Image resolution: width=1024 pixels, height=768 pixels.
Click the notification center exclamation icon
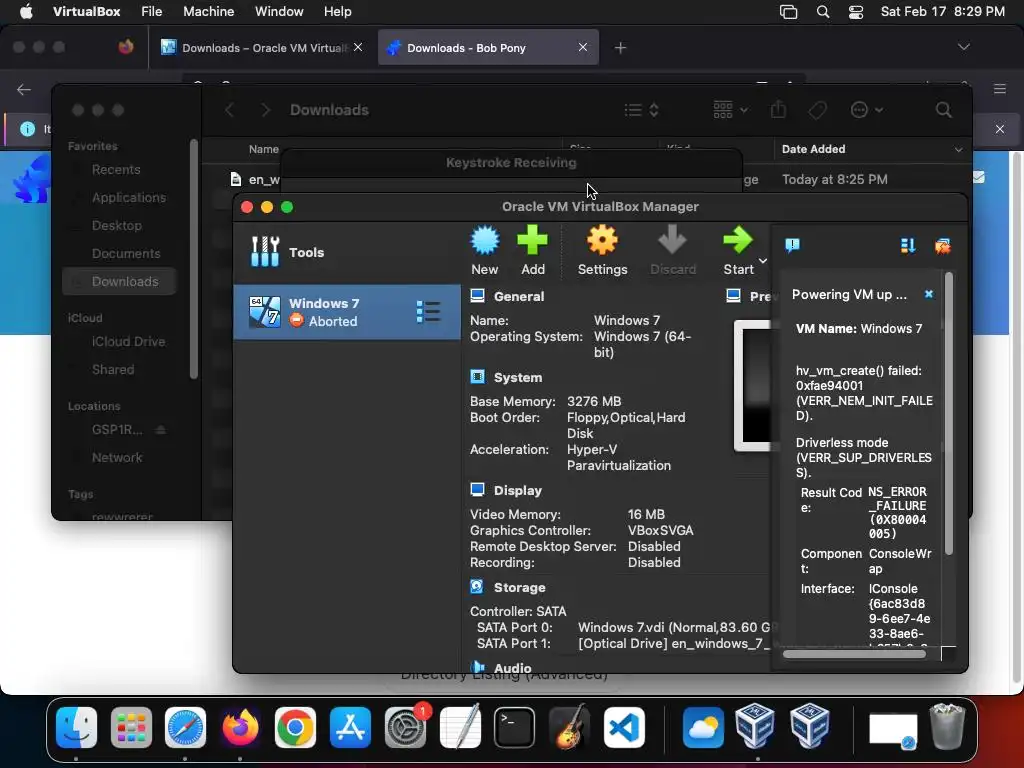[x=792, y=246]
